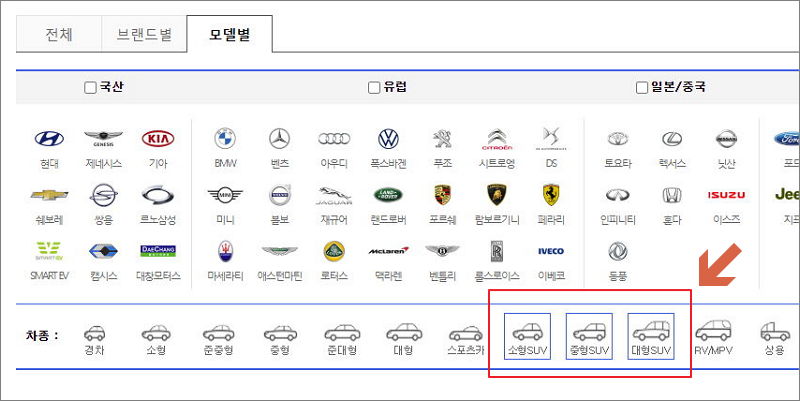Viewport: 800px width, 401px height.
Task: Select the McLaren (맥라렌) brand logo
Action: point(388,250)
